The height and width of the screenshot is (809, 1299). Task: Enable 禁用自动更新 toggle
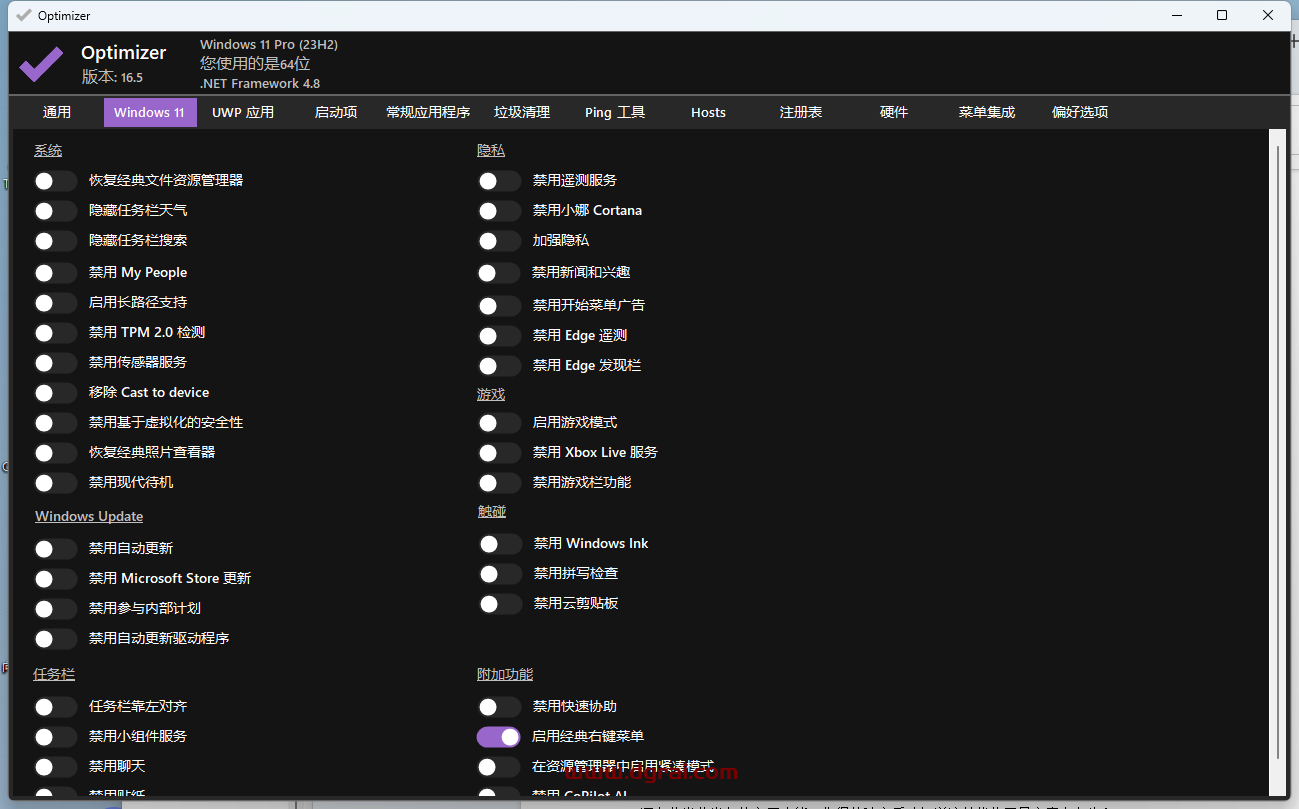tap(55, 549)
